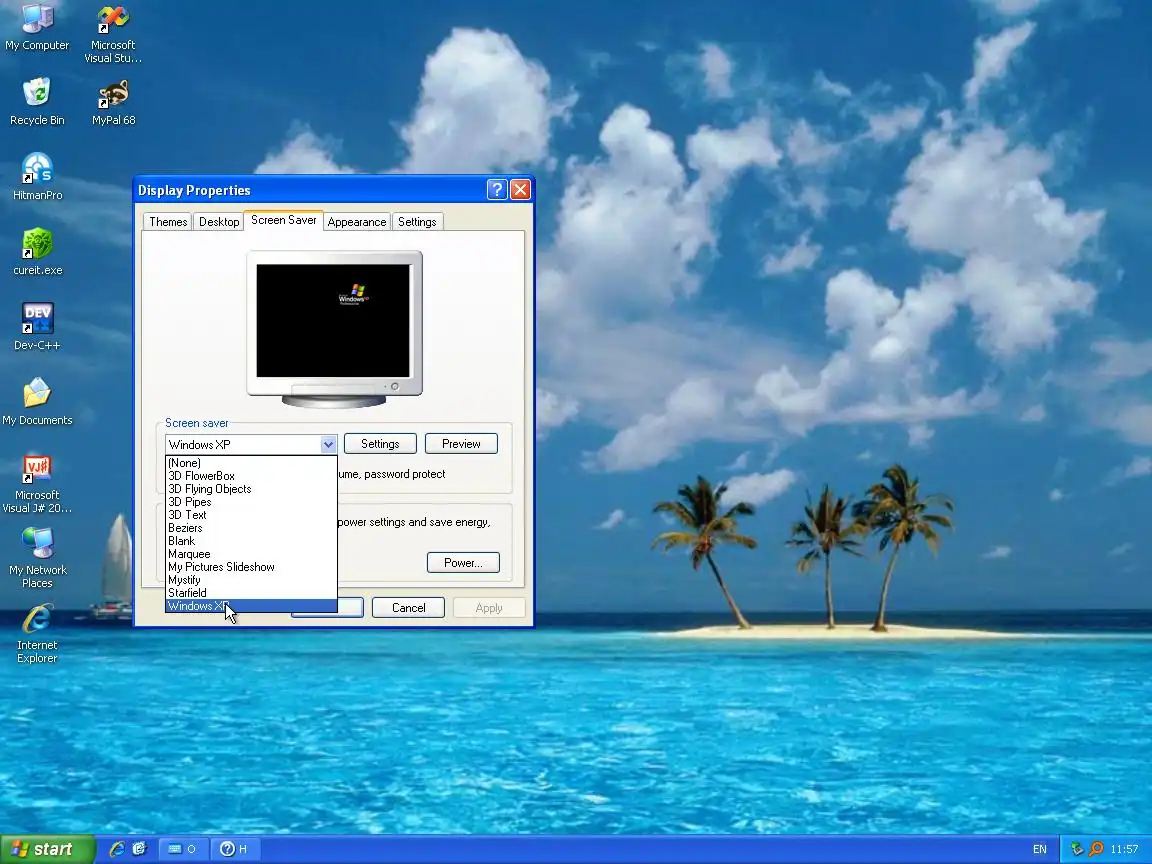Switch to the On-Screen Keyboard taskbar button

coord(183,849)
